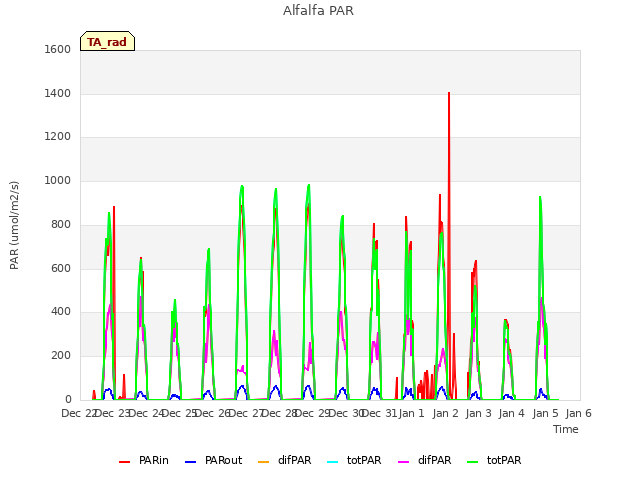Click the Jan 2 x-axis tick label
Viewport: 640px width, 480px height.
coord(445,413)
